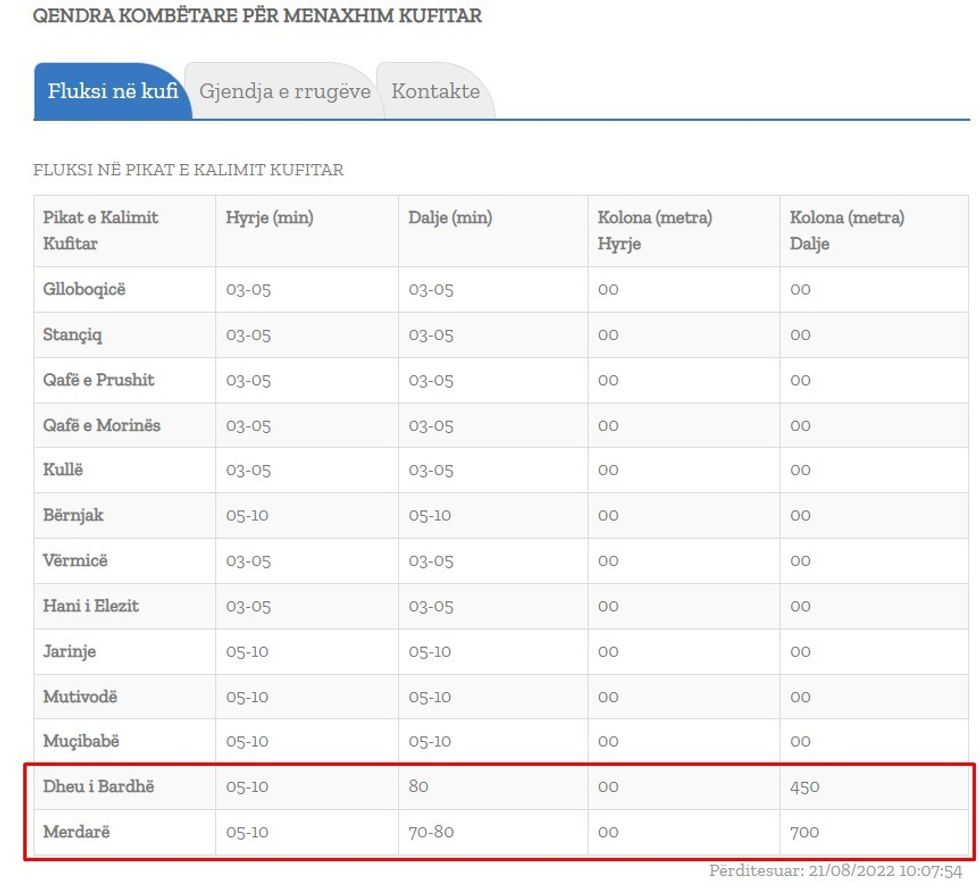Select the Stançiq border crossing cell
Screen dimensions: 980x890
click(72, 335)
